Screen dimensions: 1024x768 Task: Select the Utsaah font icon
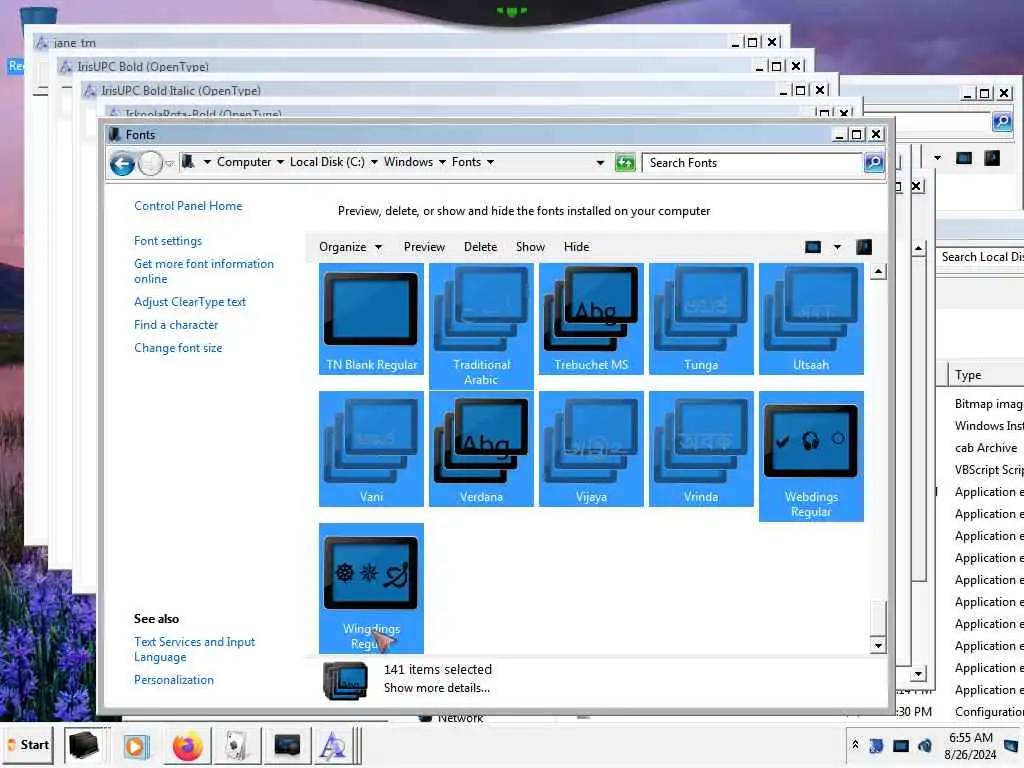click(811, 319)
